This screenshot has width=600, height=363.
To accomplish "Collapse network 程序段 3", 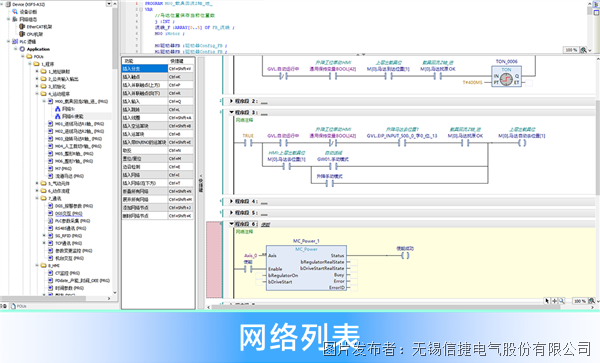I will pyautogui.click(x=232, y=112).
